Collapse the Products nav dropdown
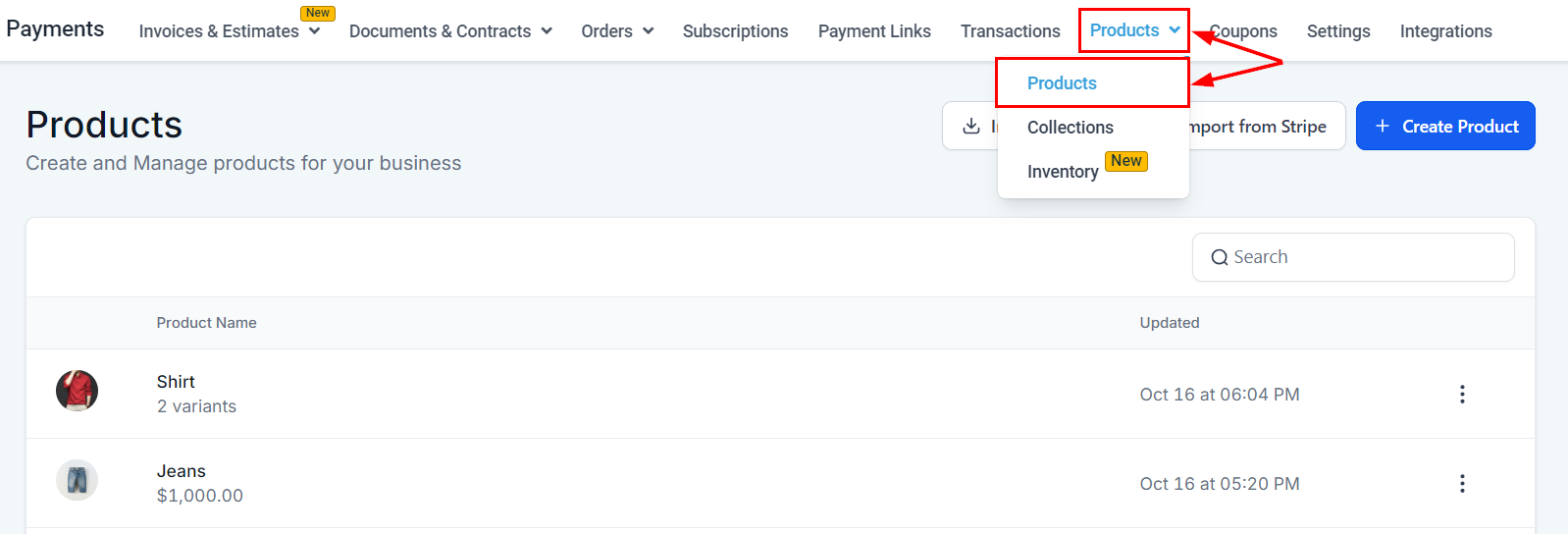This screenshot has width=1568, height=534. point(1134,30)
